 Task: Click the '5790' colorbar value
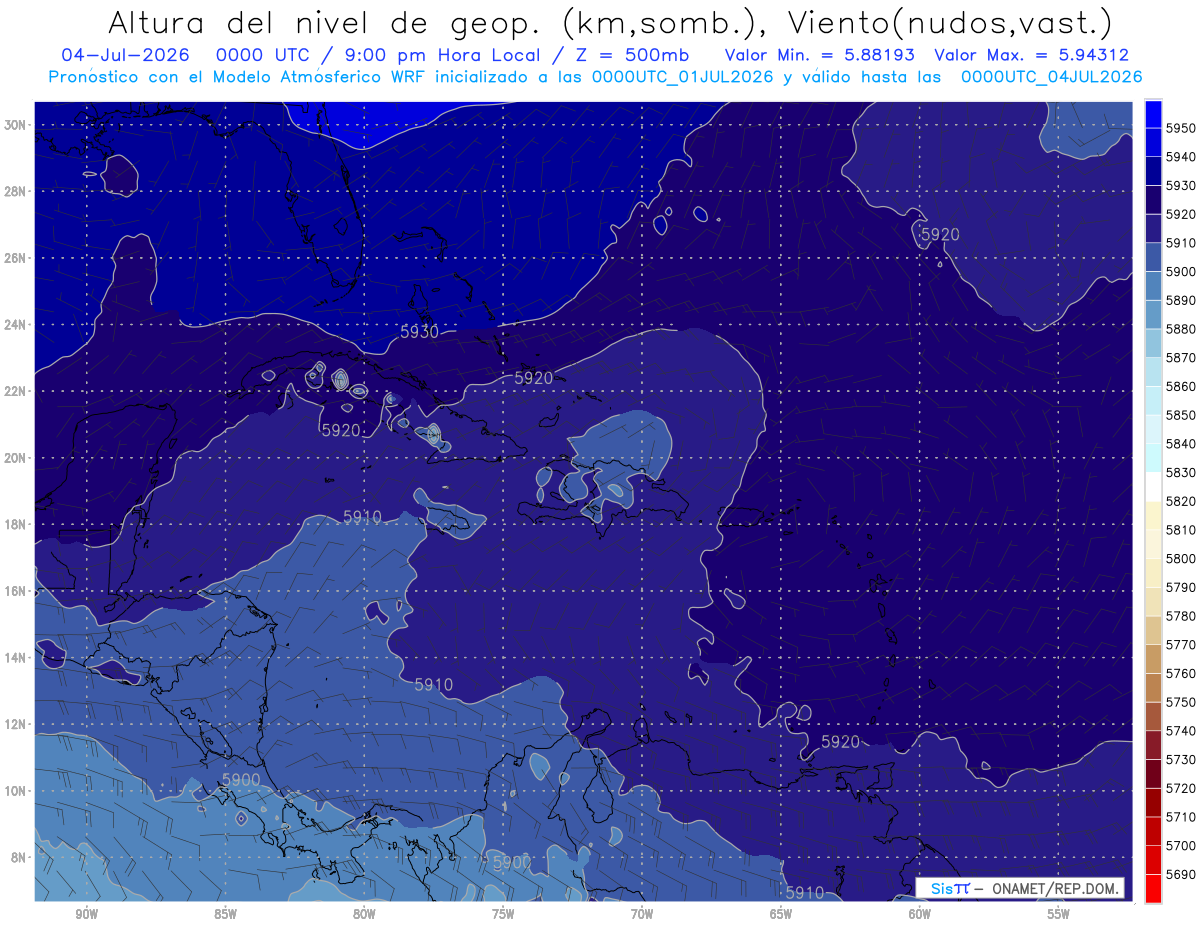[x=1181, y=587]
